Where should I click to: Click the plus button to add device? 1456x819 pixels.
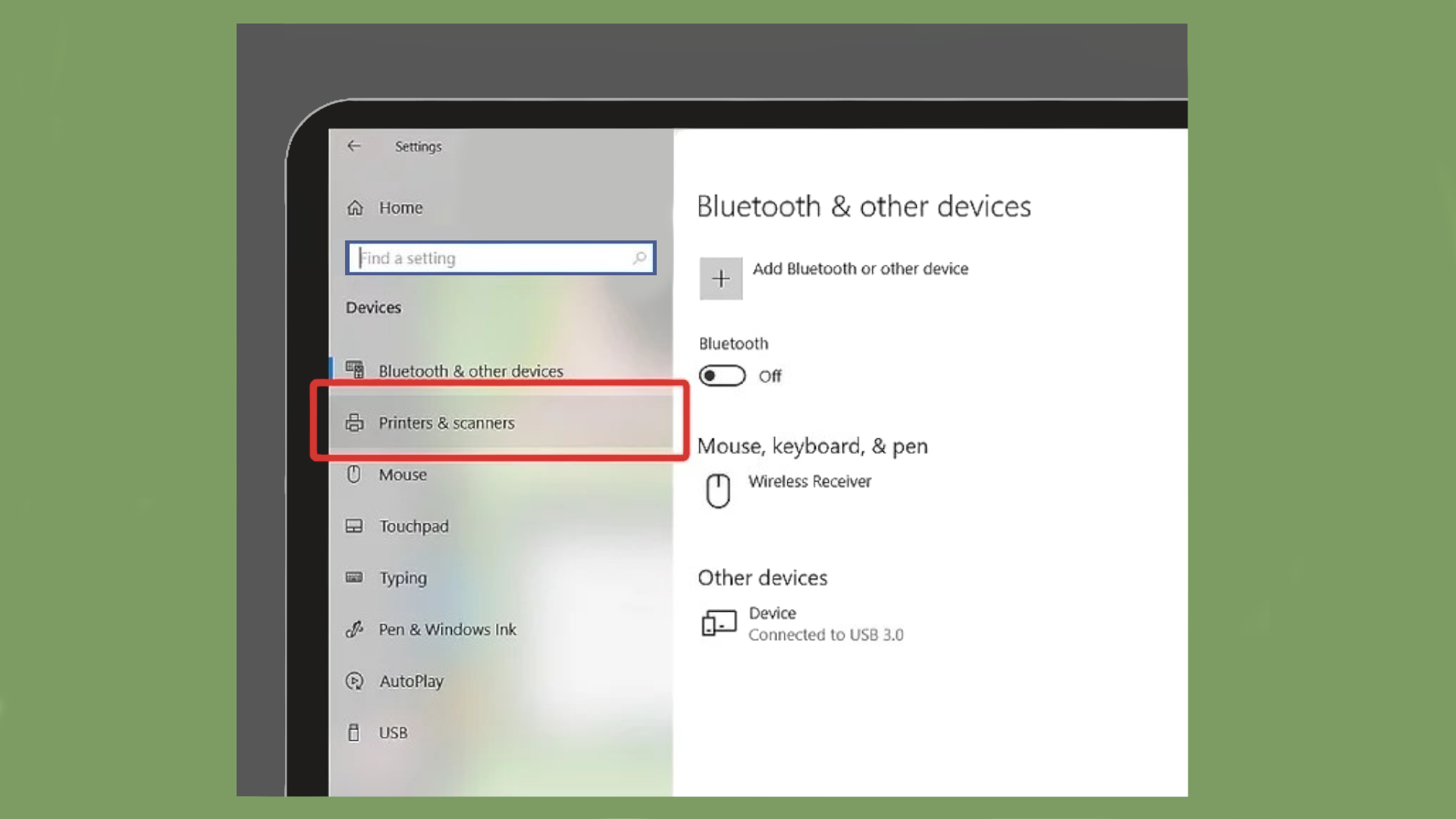click(720, 278)
